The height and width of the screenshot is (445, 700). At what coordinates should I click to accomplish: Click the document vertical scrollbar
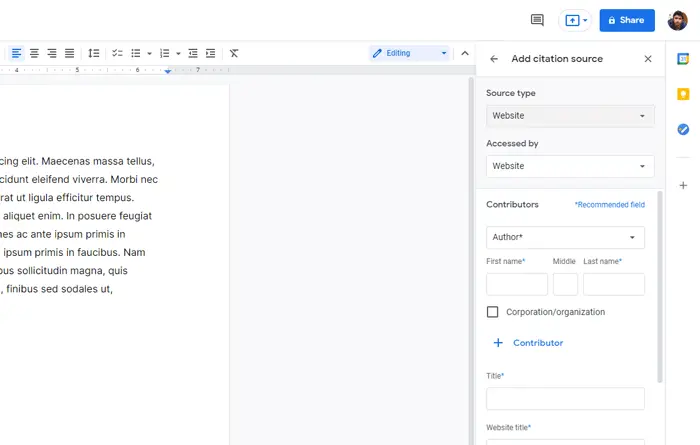(471, 261)
